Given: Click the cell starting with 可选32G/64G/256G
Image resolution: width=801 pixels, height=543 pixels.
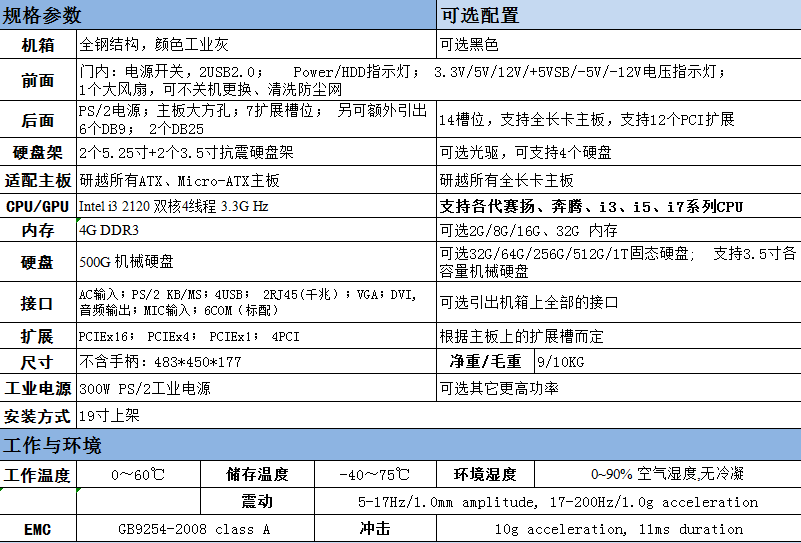Looking at the screenshot, I should (x=619, y=262).
